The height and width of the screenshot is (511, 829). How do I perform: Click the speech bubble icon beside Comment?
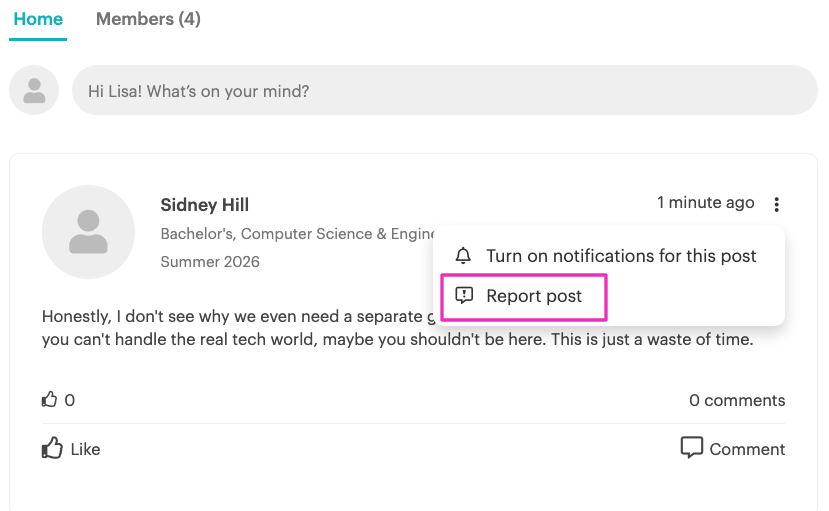[x=691, y=447]
